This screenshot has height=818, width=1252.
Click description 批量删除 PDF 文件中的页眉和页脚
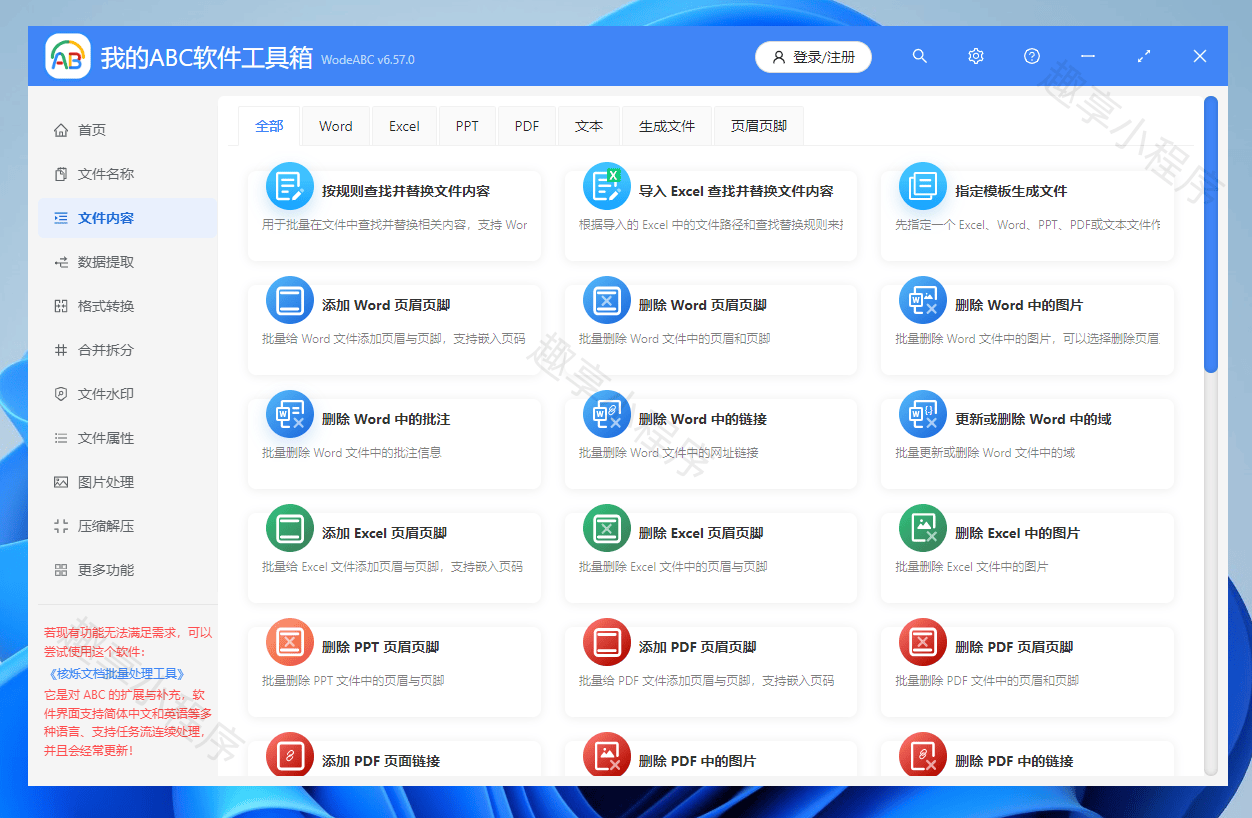click(987, 681)
